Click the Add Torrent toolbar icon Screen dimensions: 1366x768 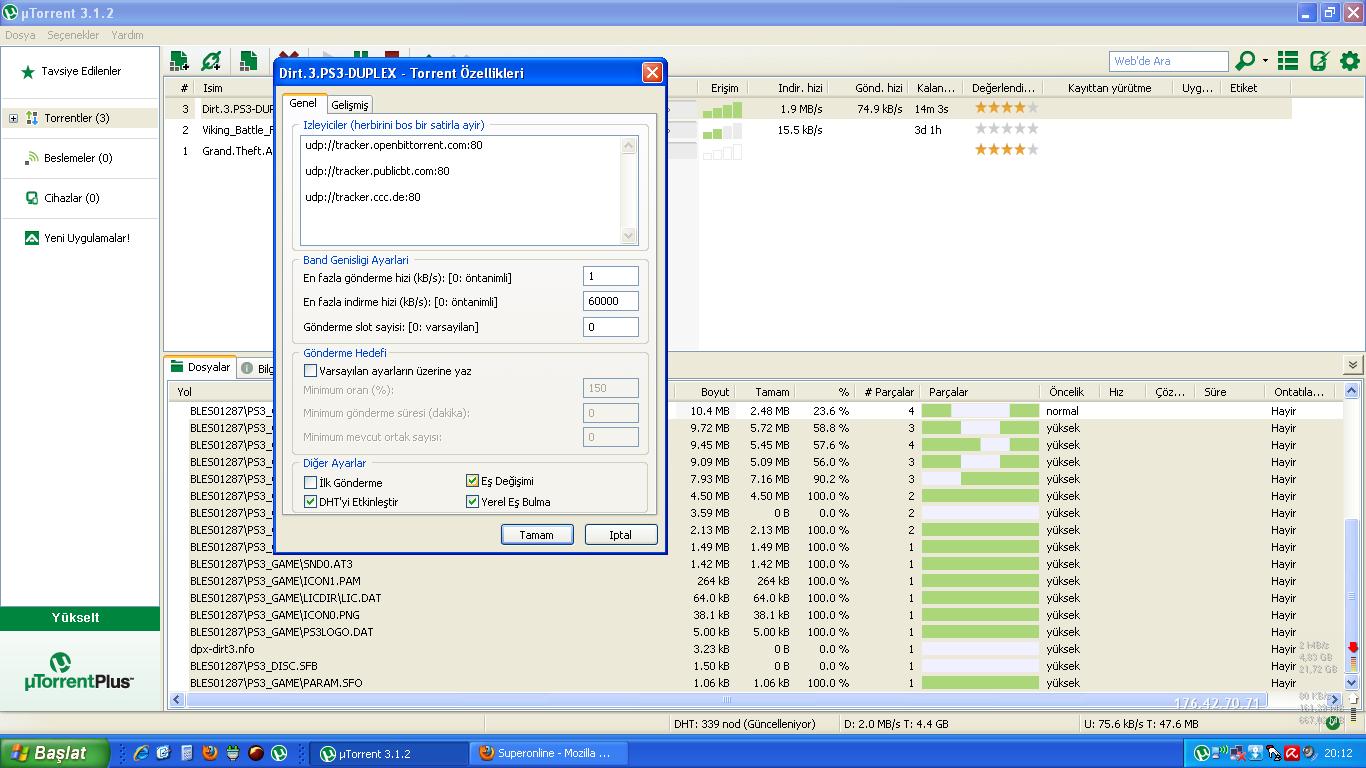coord(180,61)
